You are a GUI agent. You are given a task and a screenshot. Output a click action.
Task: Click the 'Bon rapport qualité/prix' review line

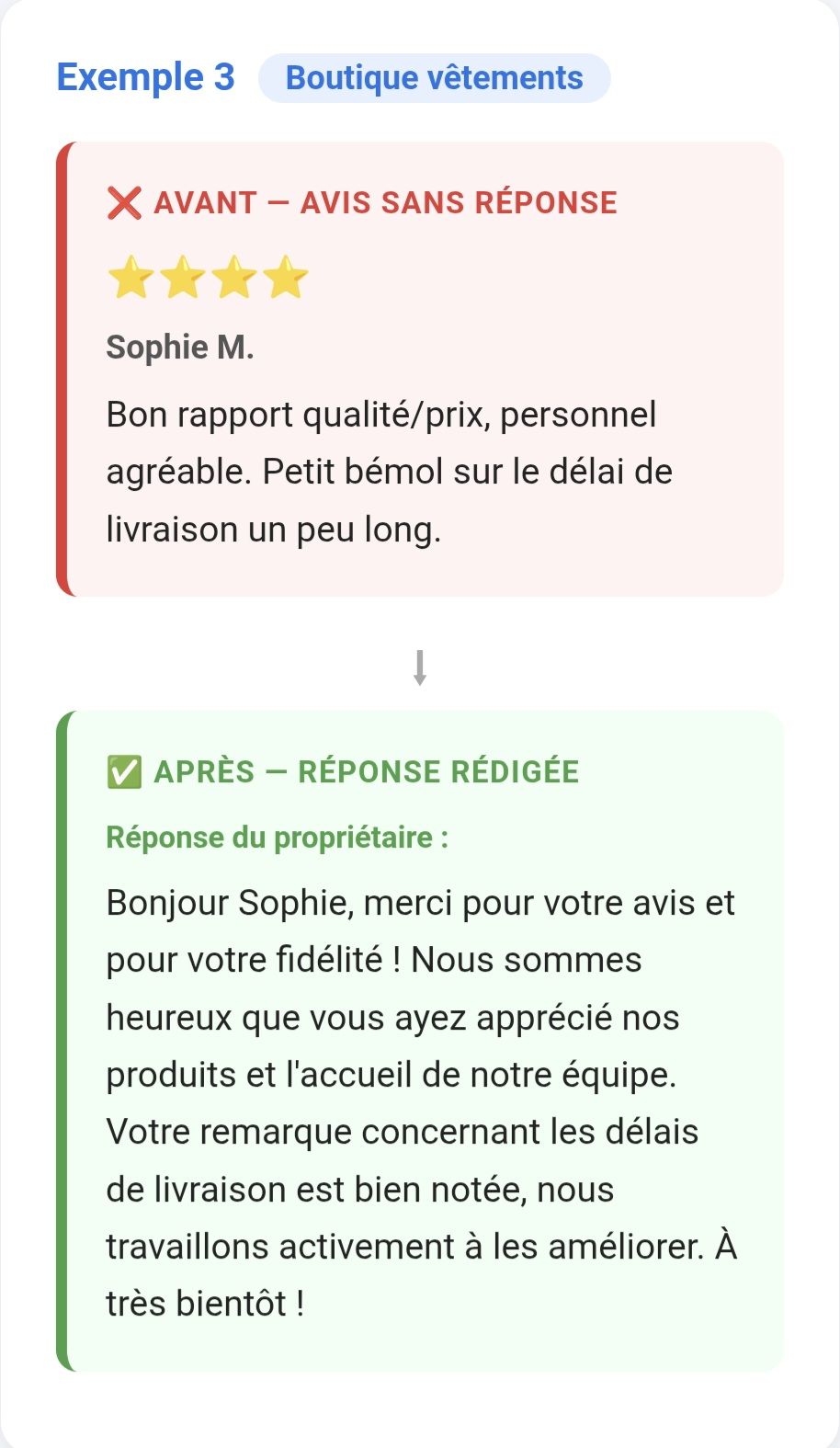[381, 415]
